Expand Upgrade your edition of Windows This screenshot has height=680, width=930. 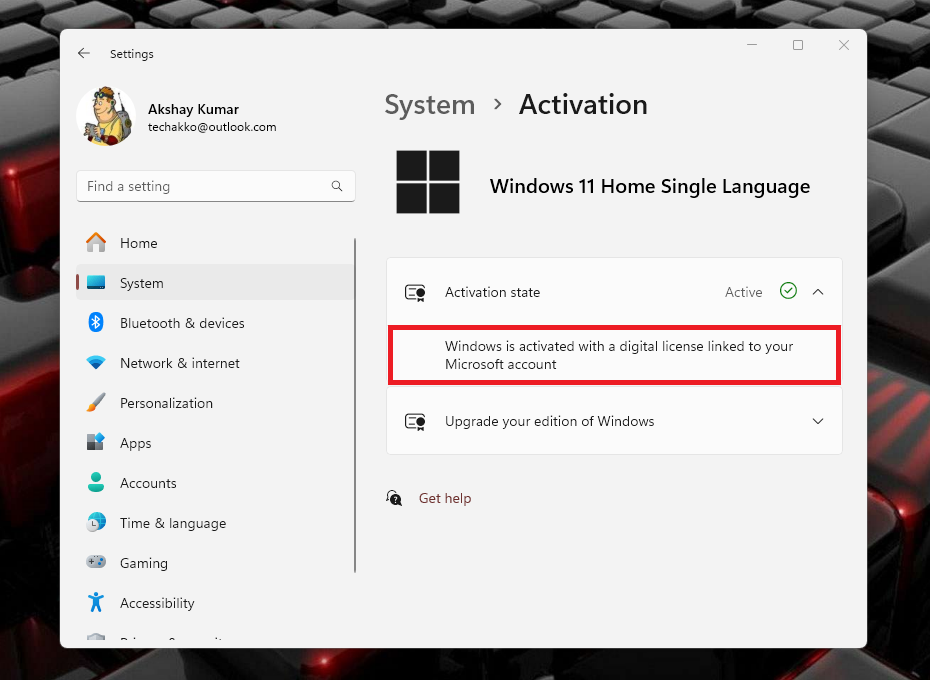coord(818,421)
